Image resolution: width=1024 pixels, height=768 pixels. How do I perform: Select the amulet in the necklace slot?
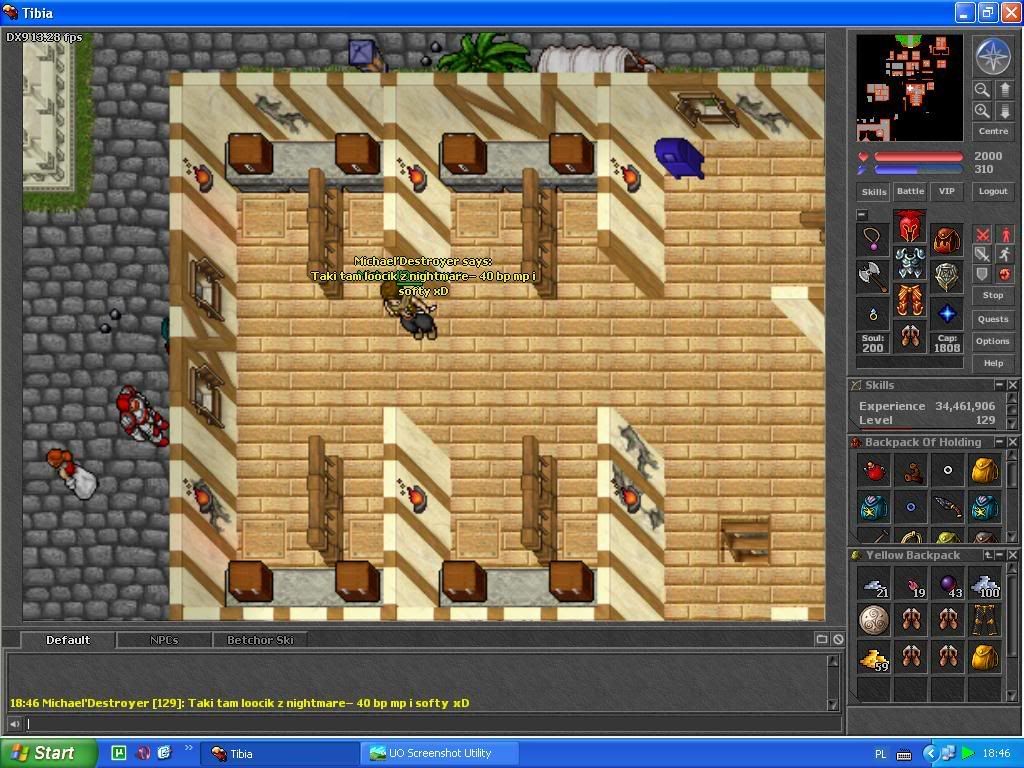873,239
